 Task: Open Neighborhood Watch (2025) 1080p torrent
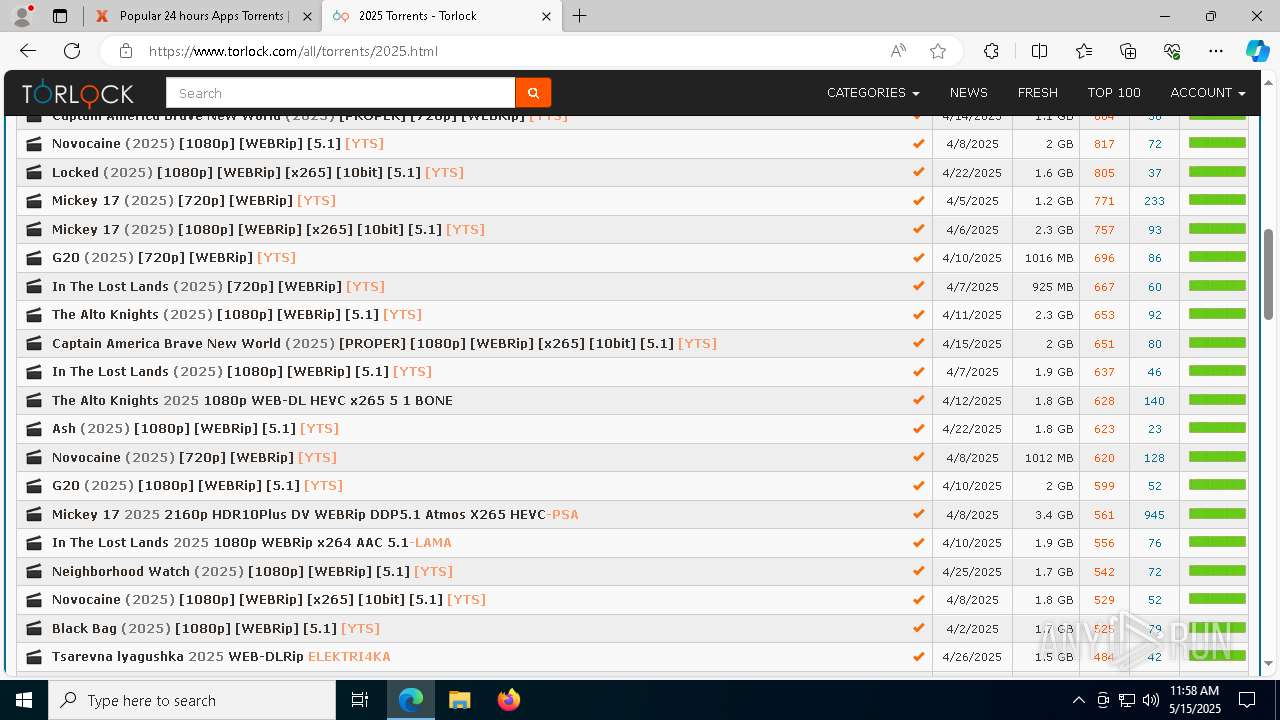coord(252,571)
